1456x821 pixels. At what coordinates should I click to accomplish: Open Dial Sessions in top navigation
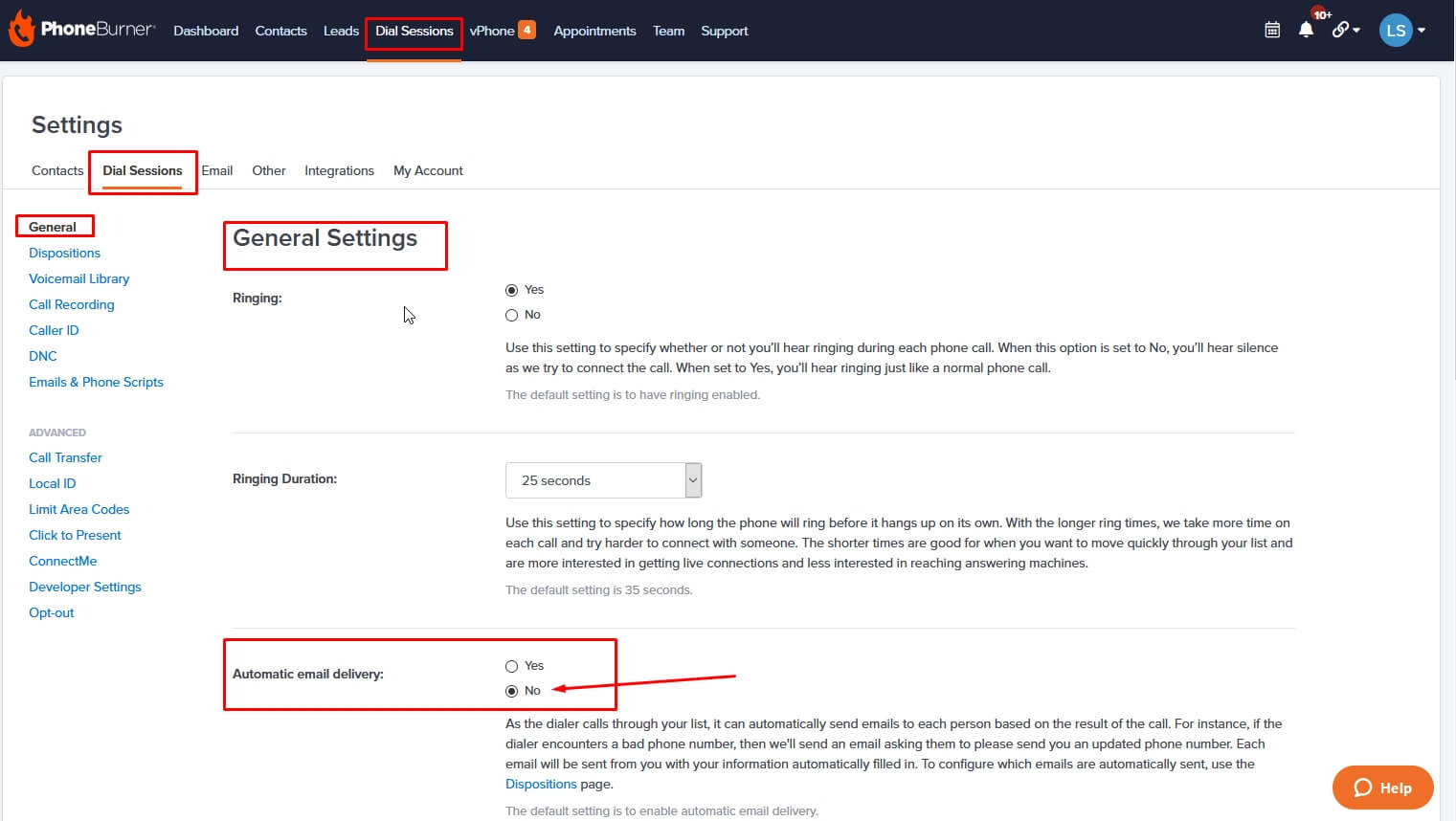[x=414, y=31]
